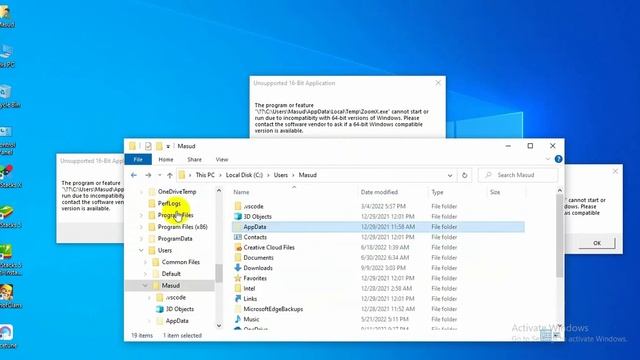Click OK in right error dialog

pos(597,243)
